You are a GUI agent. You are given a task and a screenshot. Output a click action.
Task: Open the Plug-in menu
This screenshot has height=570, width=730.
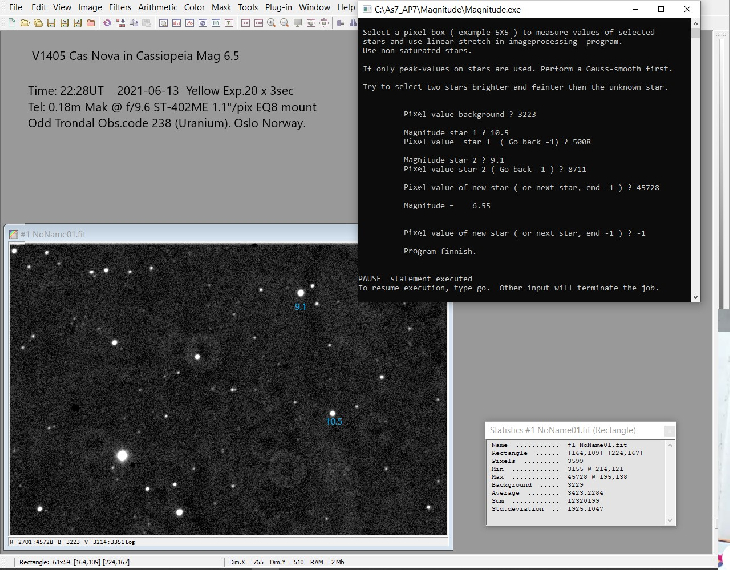click(x=278, y=7)
